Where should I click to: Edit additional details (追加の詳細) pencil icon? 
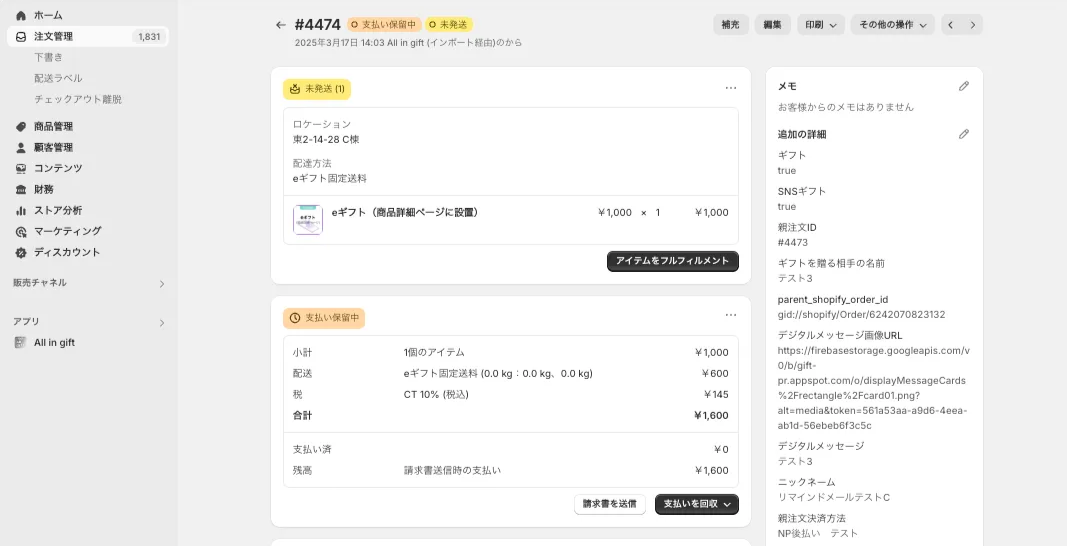point(964,134)
